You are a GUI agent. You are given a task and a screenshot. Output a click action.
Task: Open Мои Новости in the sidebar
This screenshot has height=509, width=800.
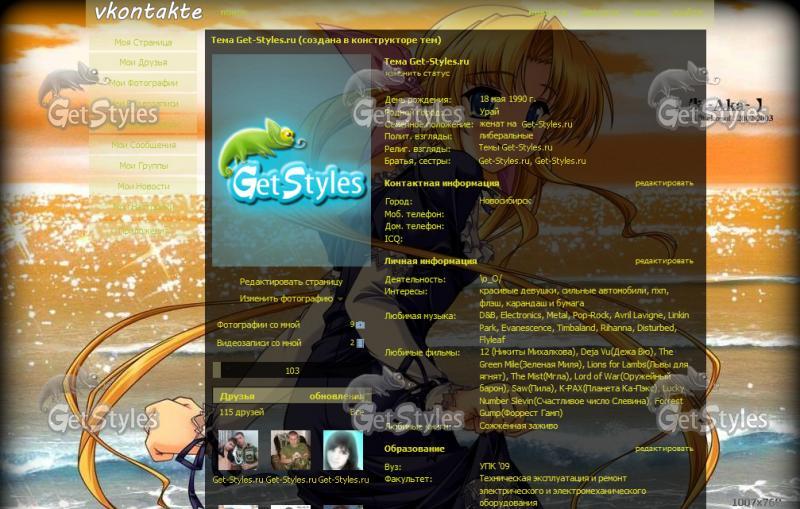pyautogui.click(x=143, y=186)
